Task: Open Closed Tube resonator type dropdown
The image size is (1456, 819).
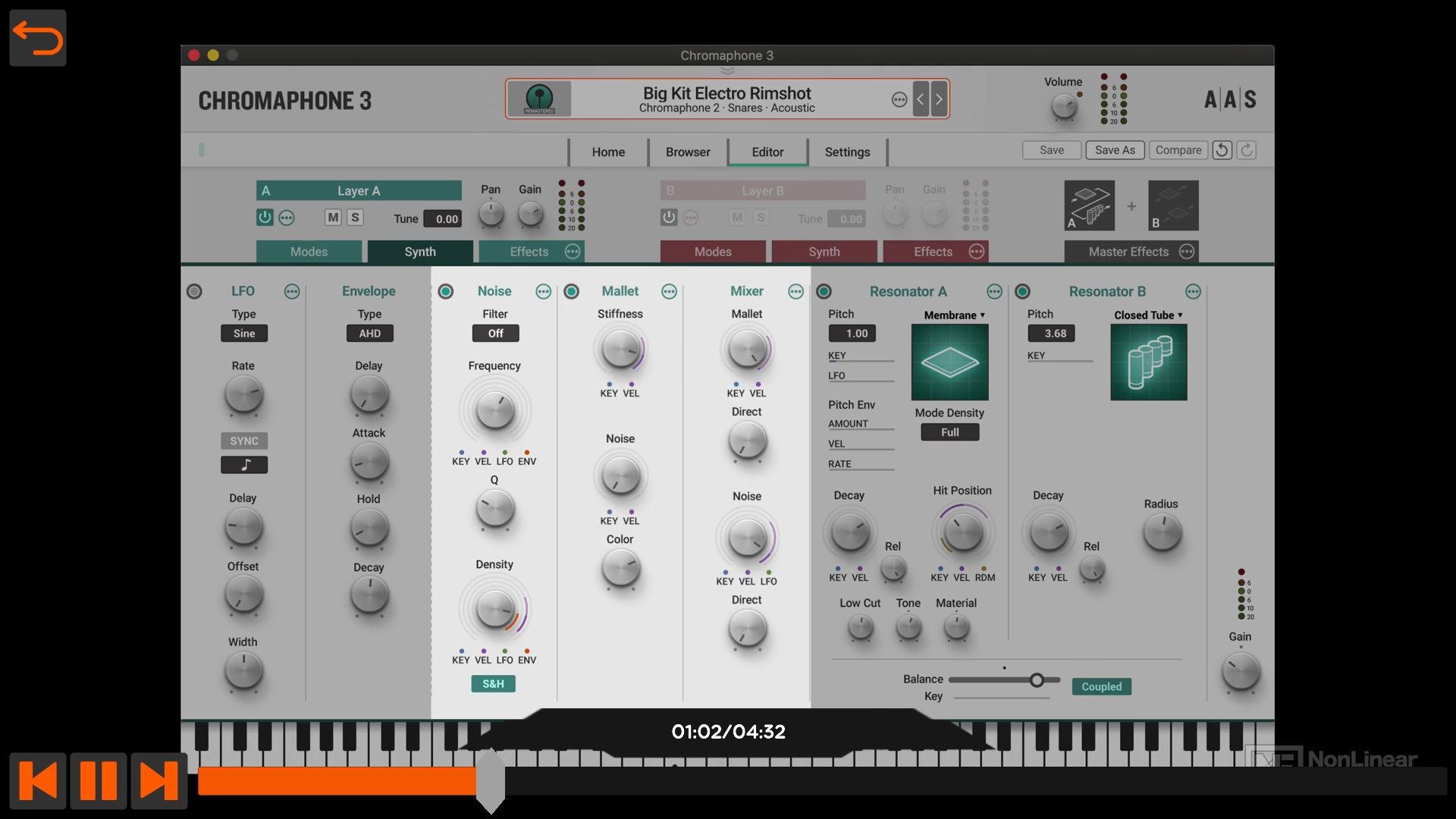Action: [1148, 315]
